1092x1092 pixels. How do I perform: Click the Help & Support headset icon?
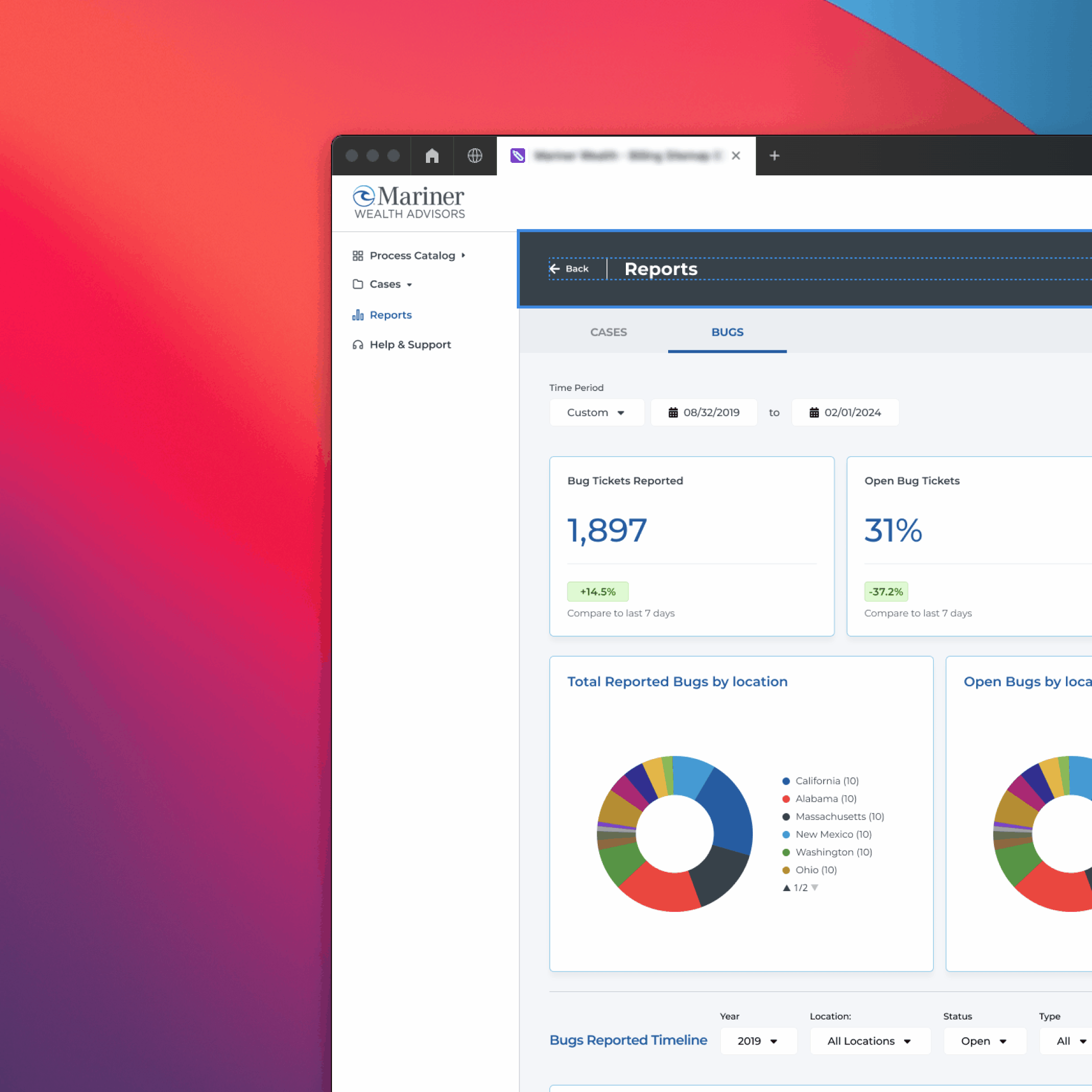[x=358, y=345]
